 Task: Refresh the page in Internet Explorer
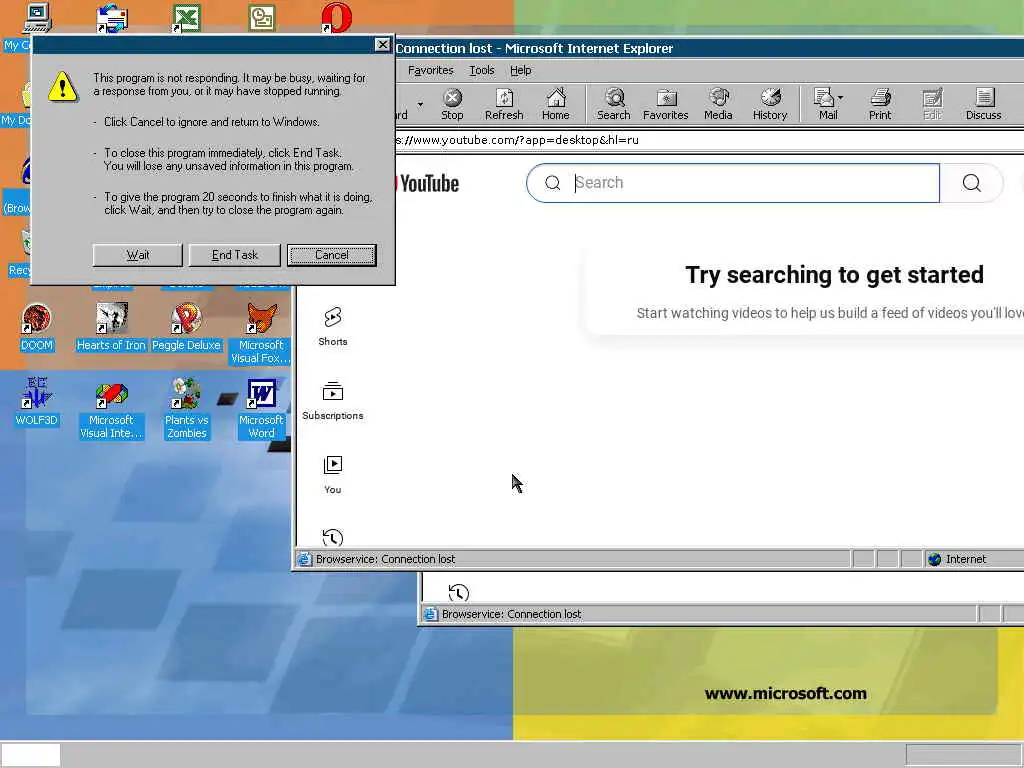(504, 104)
